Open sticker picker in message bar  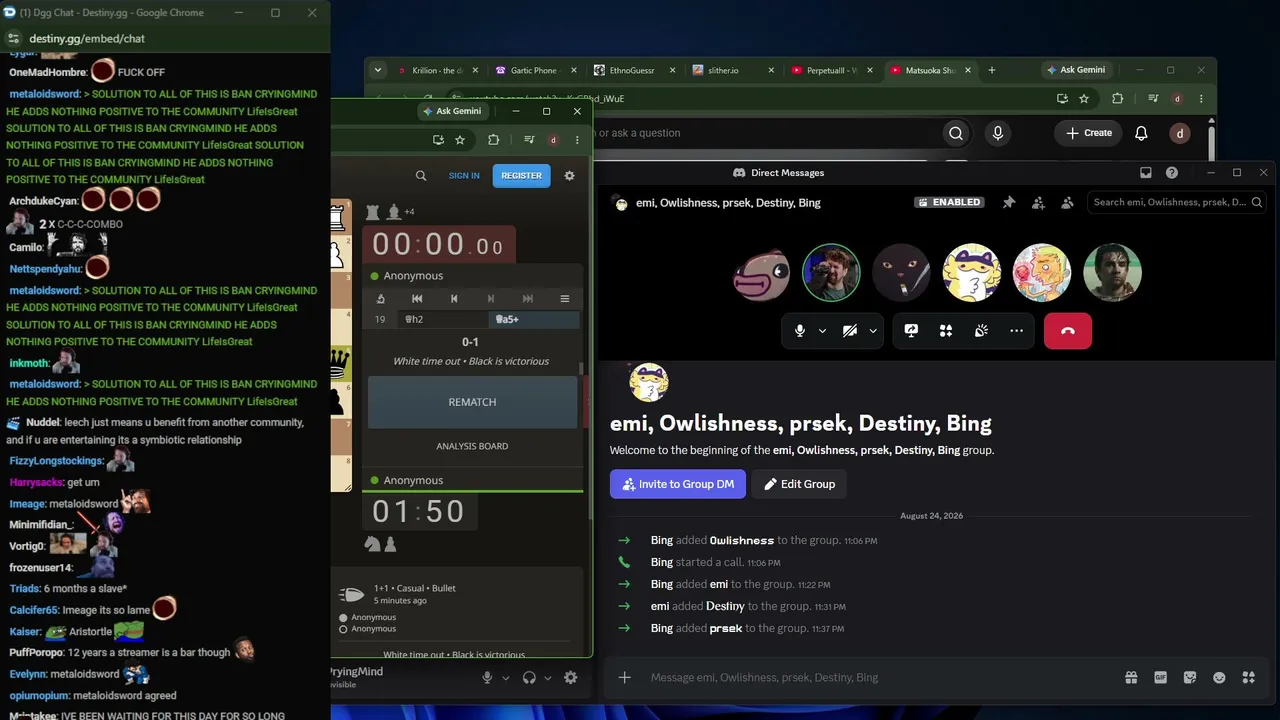pos(1190,677)
